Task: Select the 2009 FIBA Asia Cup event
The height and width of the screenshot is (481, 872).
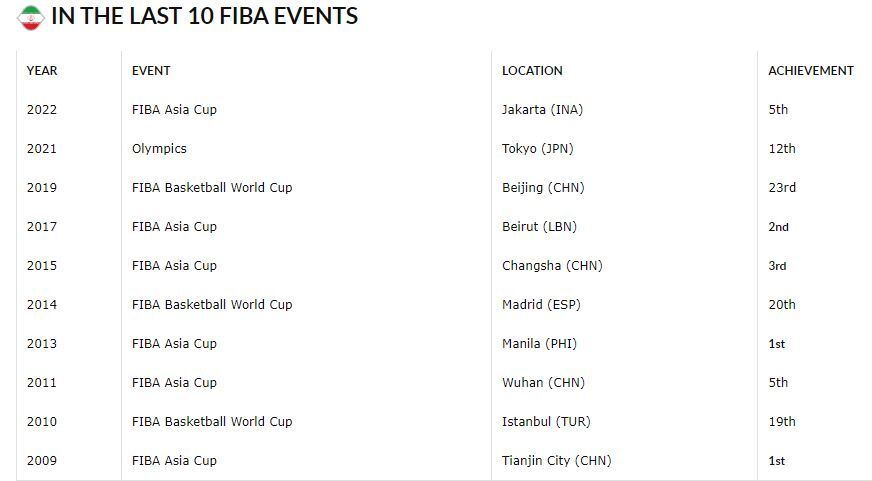Action: (x=174, y=461)
